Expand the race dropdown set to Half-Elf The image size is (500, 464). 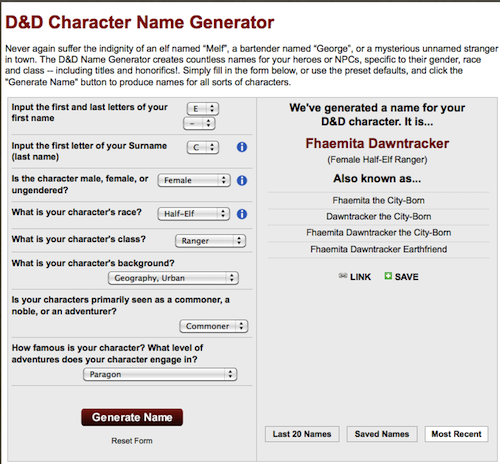(x=194, y=214)
